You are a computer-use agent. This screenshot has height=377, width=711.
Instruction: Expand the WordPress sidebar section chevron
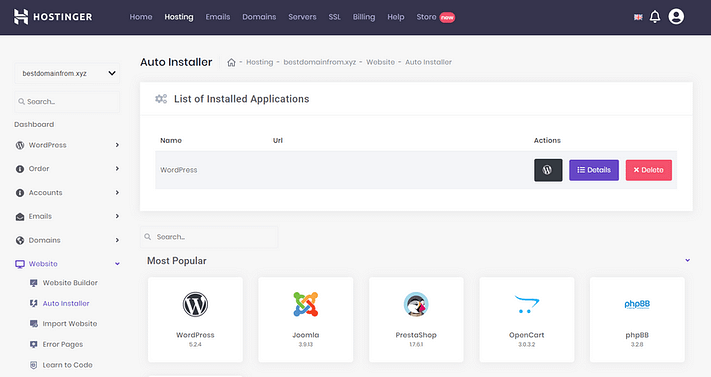(117, 145)
